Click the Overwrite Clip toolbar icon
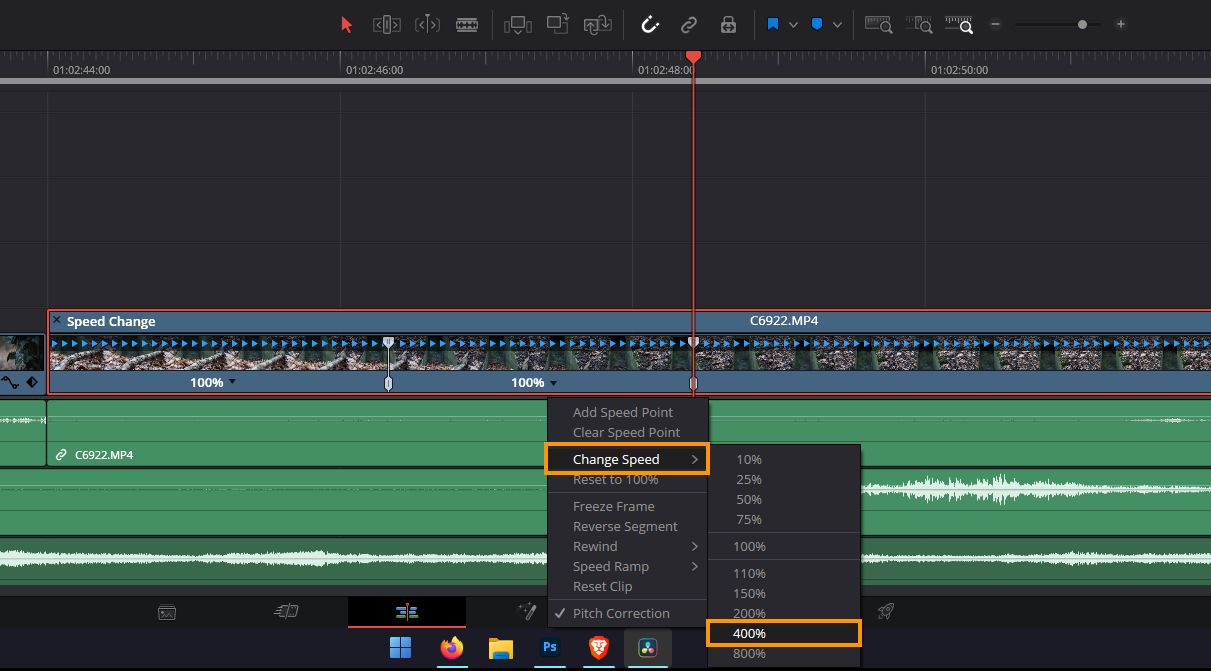1211x671 pixels. [558, 24]
